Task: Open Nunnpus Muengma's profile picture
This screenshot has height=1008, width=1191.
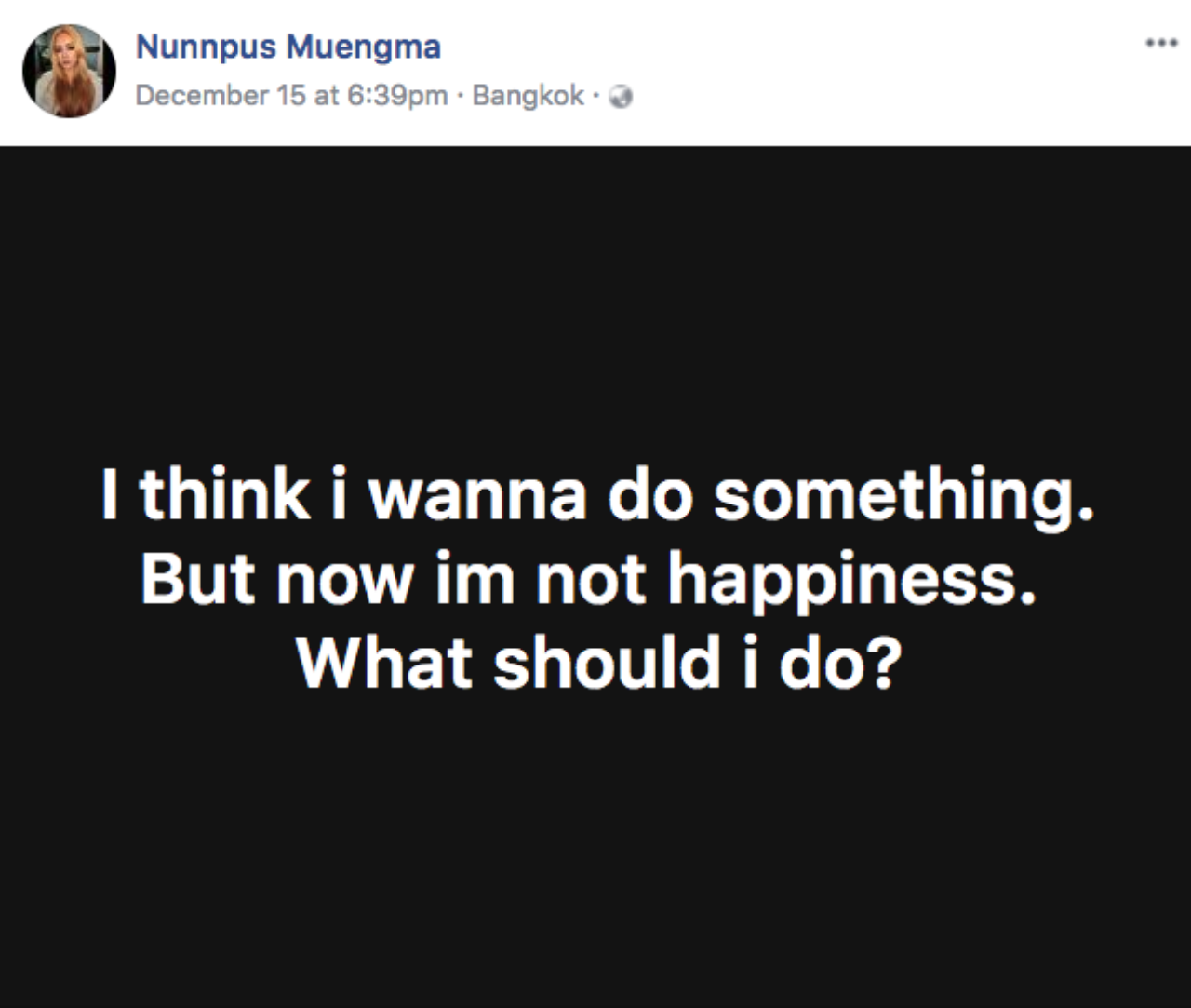Action: [69, 72]
